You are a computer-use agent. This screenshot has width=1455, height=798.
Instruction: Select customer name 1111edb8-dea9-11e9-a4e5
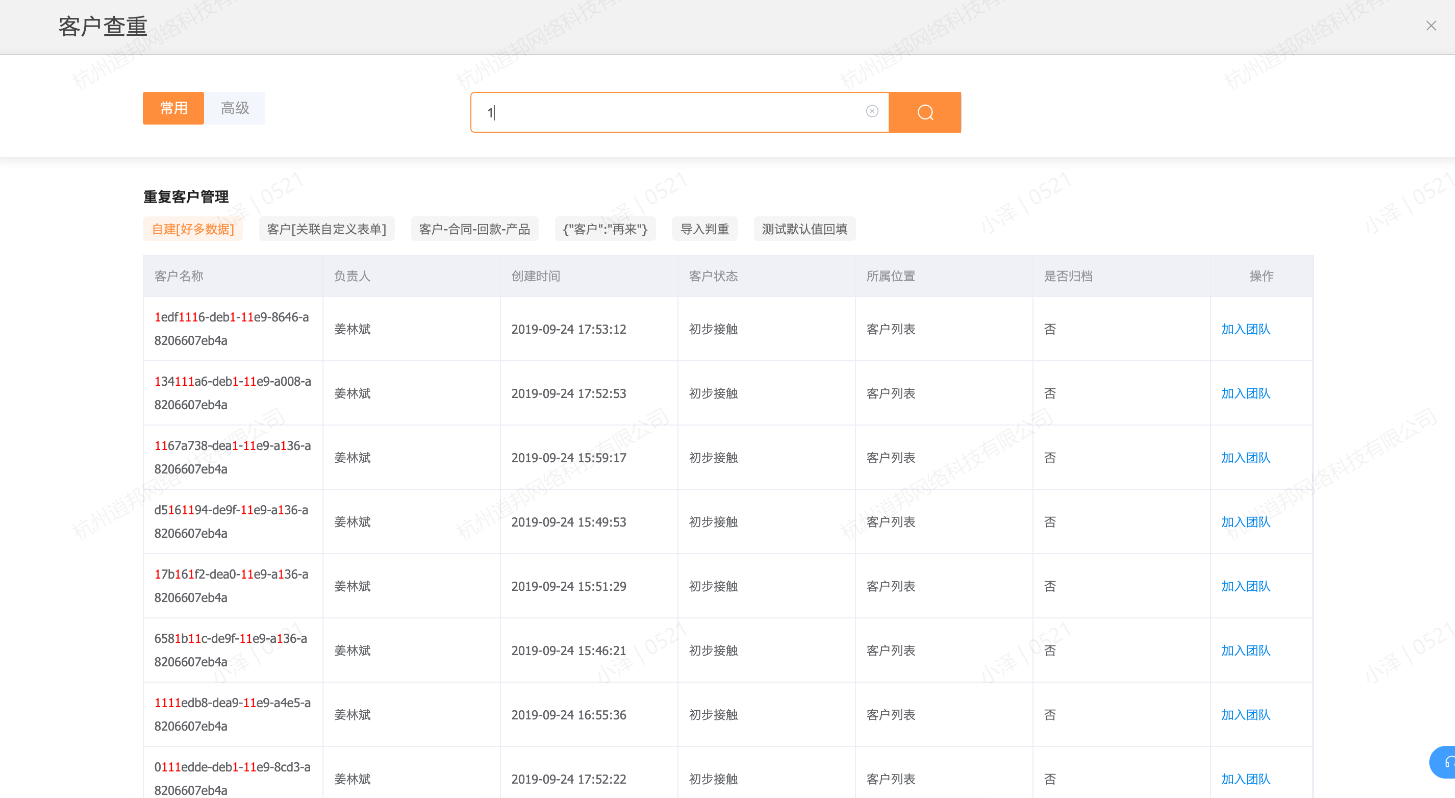233,714
